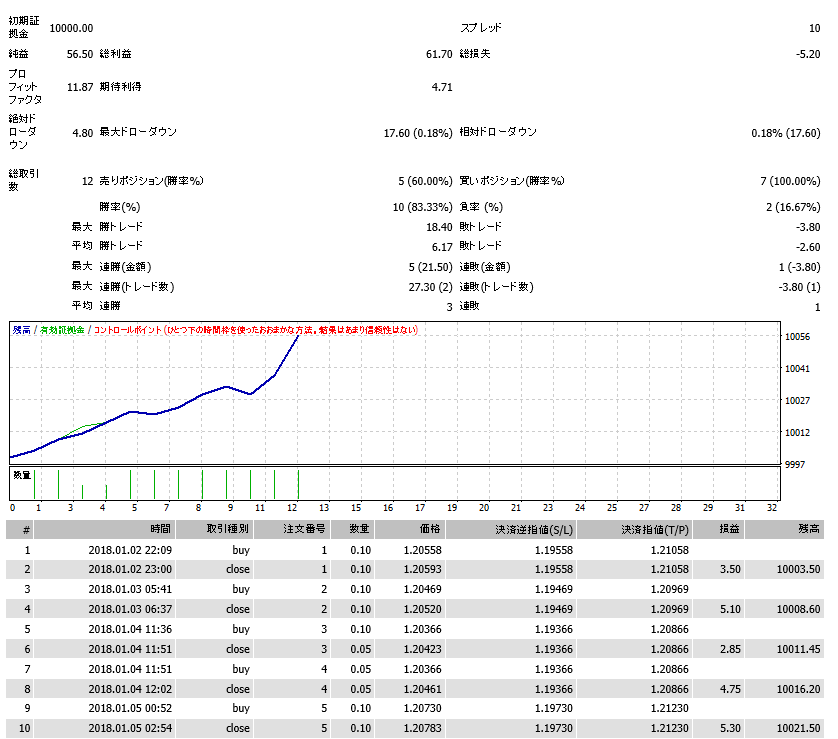
Task: Select the balance 10003.50
Action: point(798,570)
